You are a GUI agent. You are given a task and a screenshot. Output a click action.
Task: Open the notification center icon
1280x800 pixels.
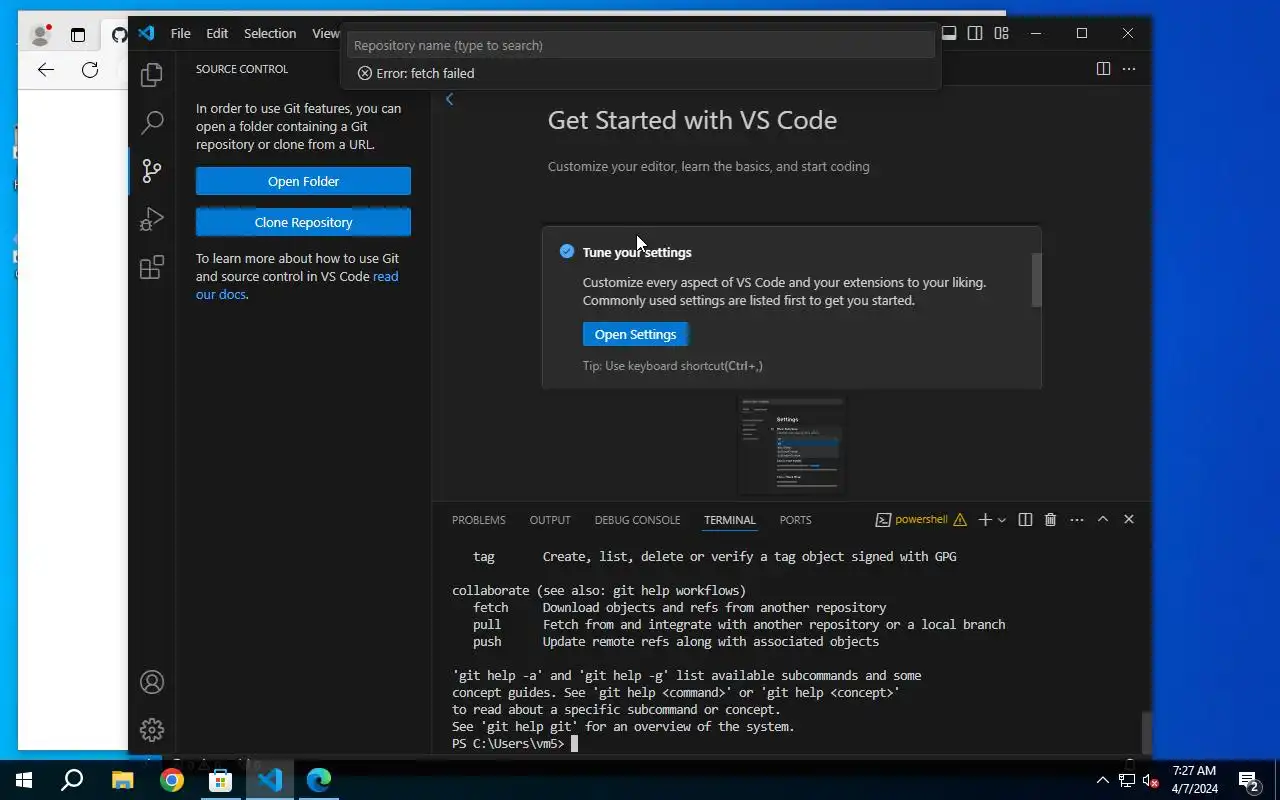click(x=1248, y=780)
